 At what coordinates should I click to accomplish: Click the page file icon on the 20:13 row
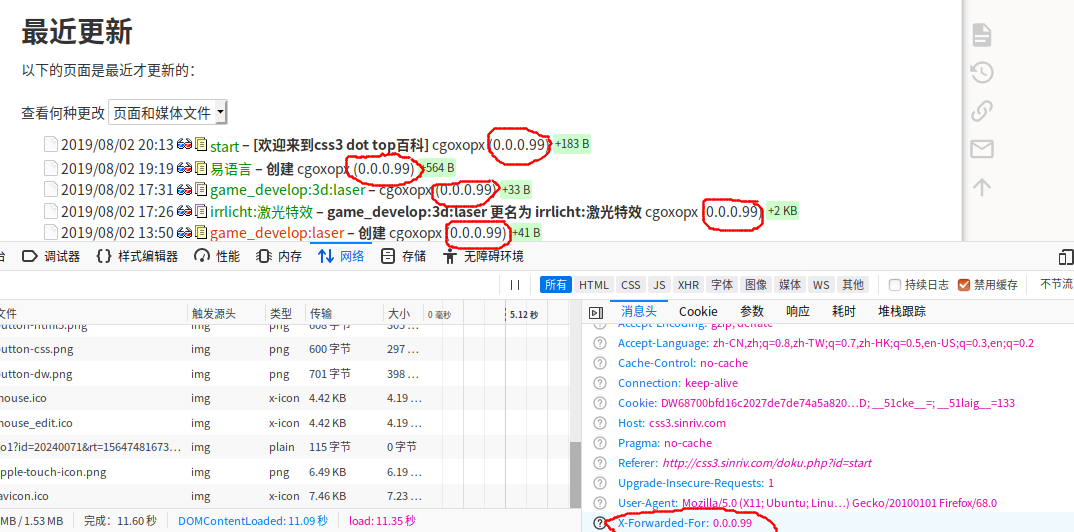[x=51, y=145]
